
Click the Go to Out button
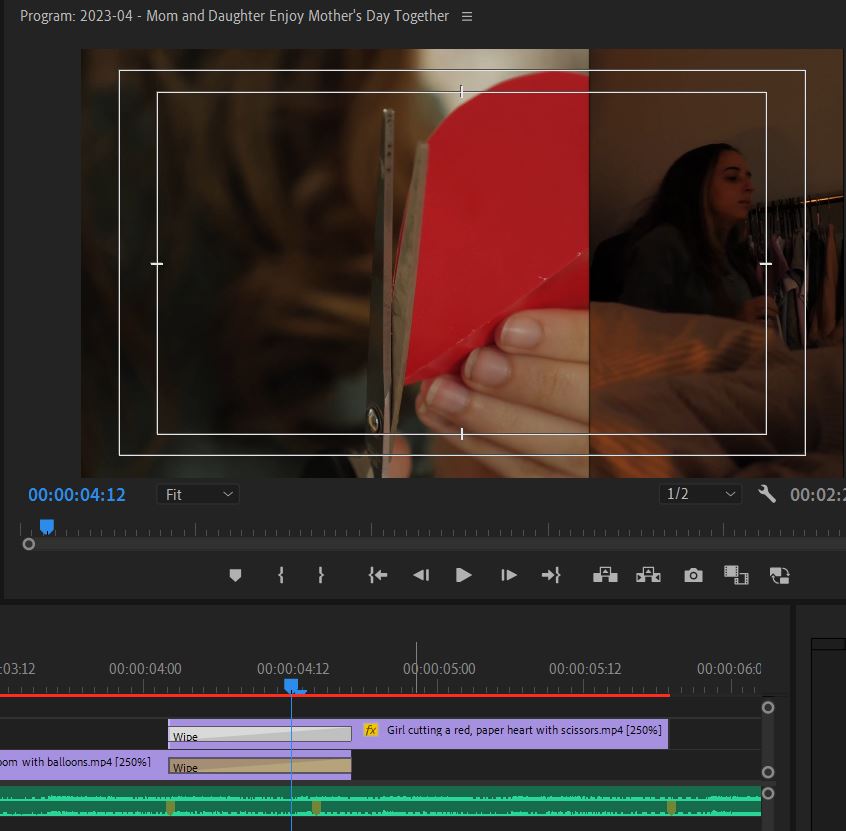tap(551, 575)
